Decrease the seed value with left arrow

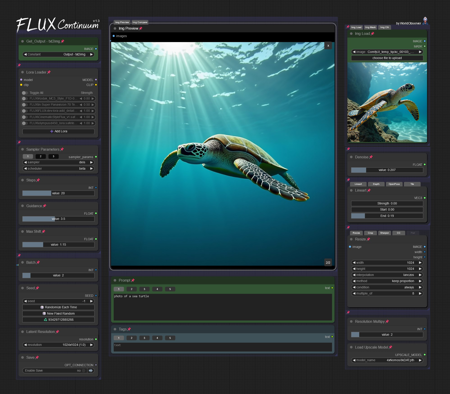click(x=25, y=301)
